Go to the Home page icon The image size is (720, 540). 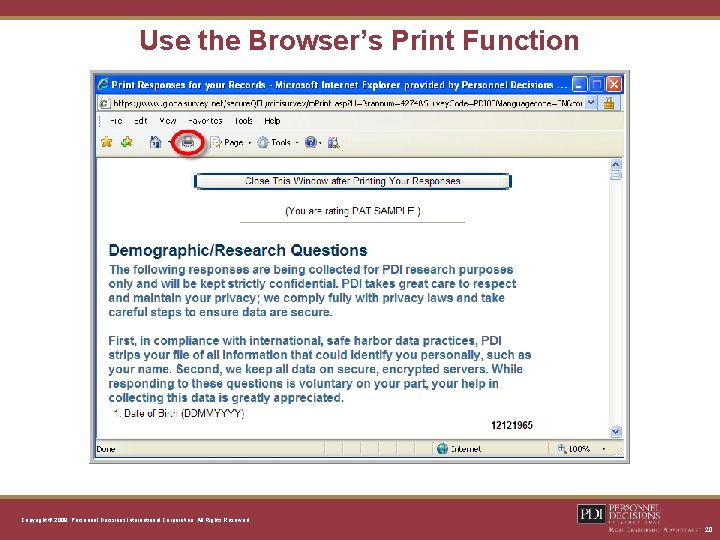point(155,142)
